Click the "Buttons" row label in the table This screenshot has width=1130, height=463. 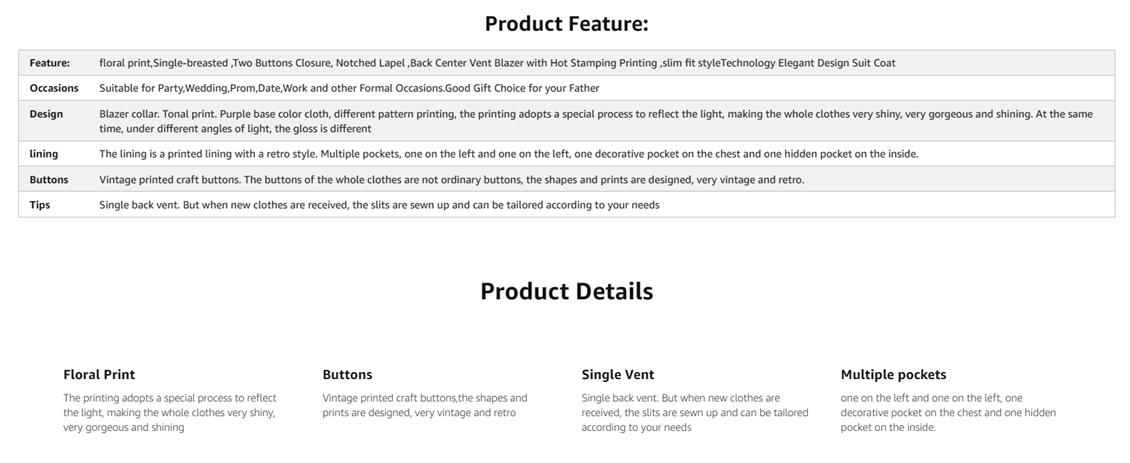coord(49,180)
